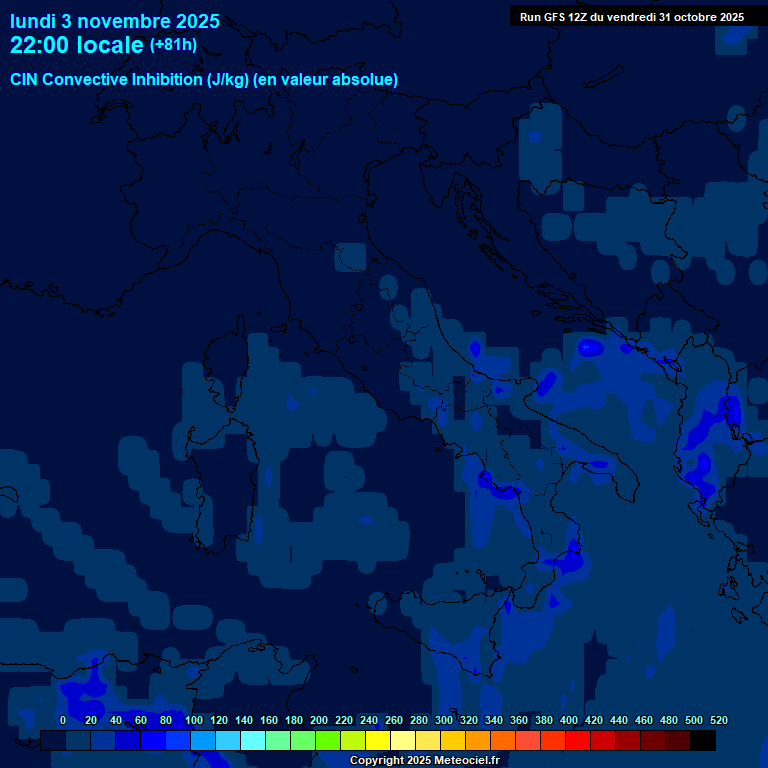This screenshot has height=768, width=768.
Task: Select the yellow 240 legend swatch
Action: [x=378, y=741]
